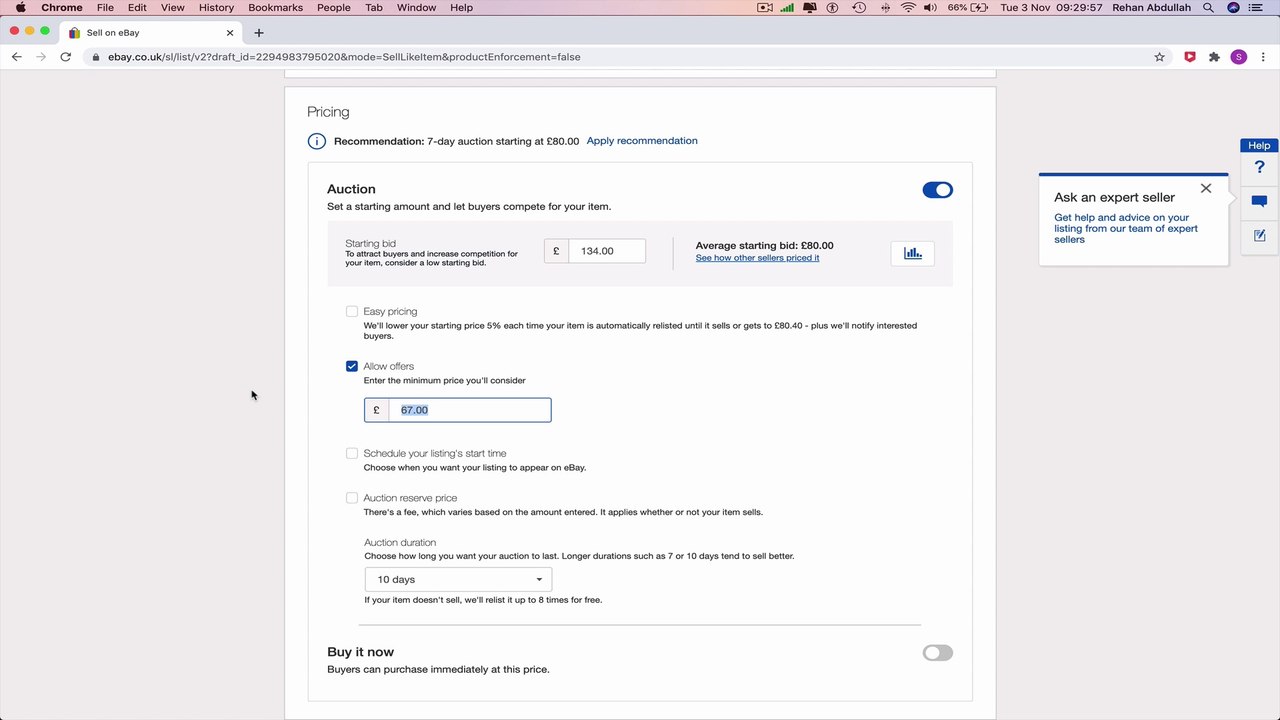This screenshot has width=1280, height=720.
Task: Reload the eBay page
Action: pos(66,57)
